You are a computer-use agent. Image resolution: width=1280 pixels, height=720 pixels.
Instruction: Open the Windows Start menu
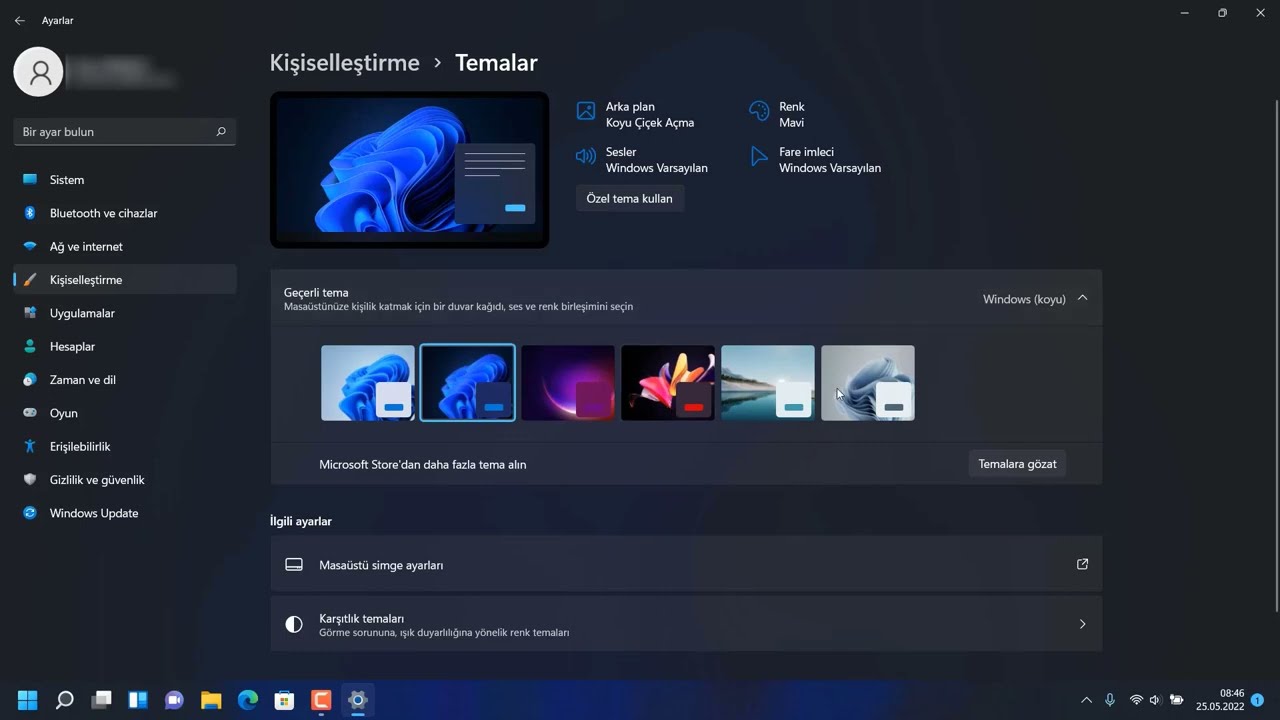click(28, 700)
